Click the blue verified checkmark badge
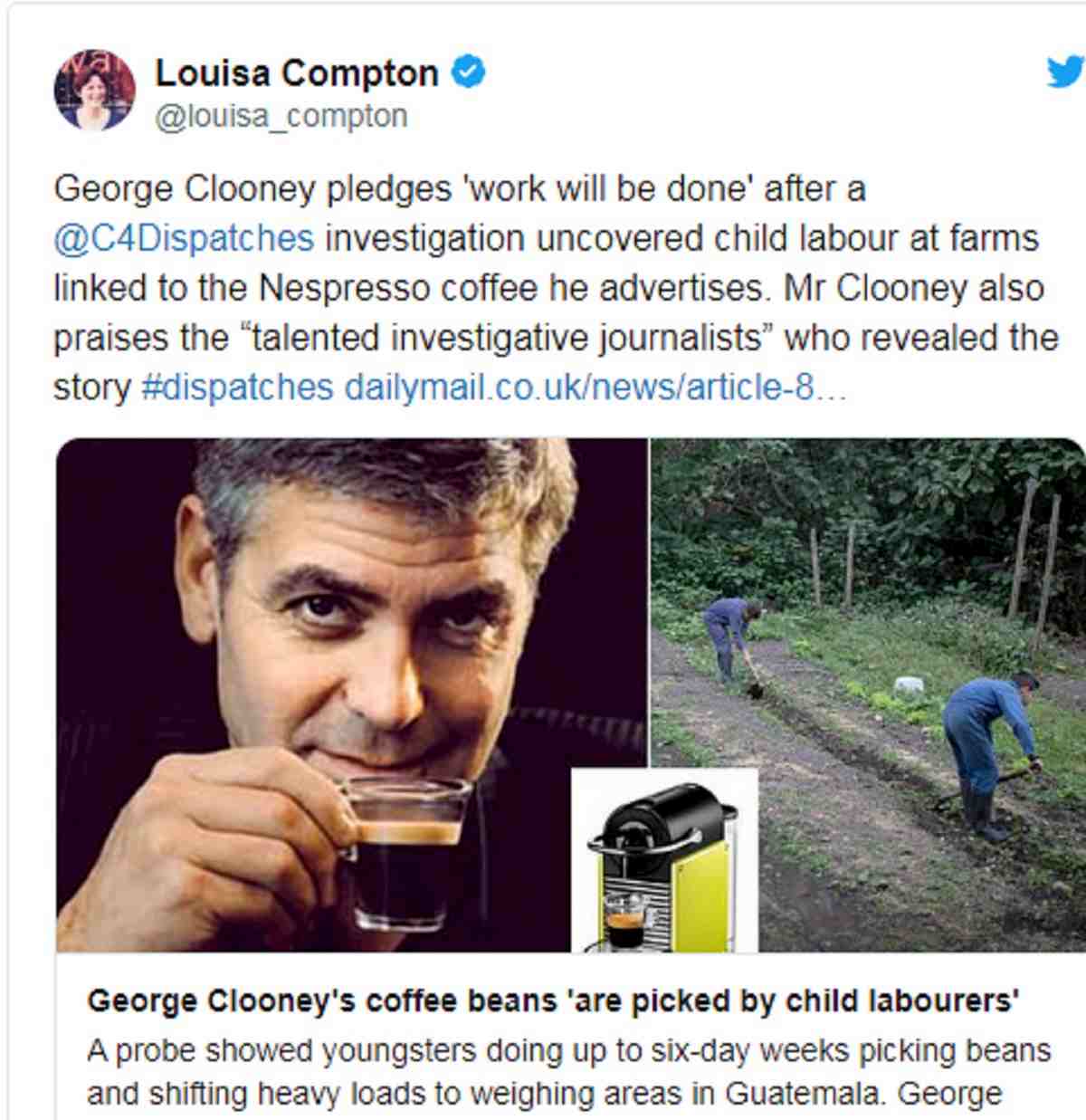The image size is (1086, 1120). [x=469, y=72]
